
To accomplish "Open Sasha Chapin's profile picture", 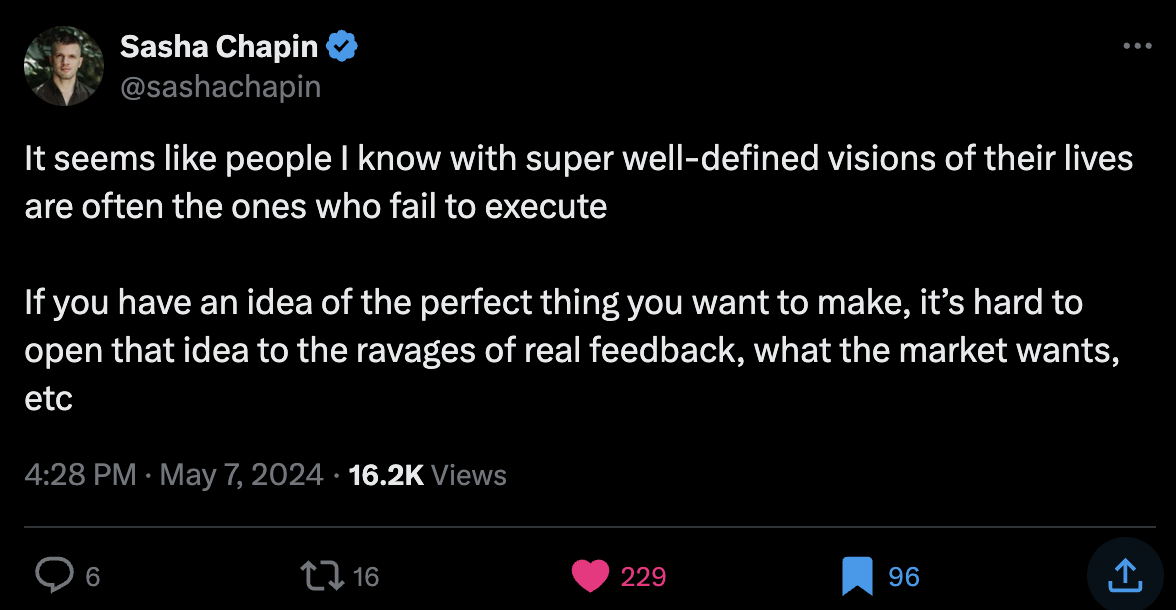I will click(64, 66).
